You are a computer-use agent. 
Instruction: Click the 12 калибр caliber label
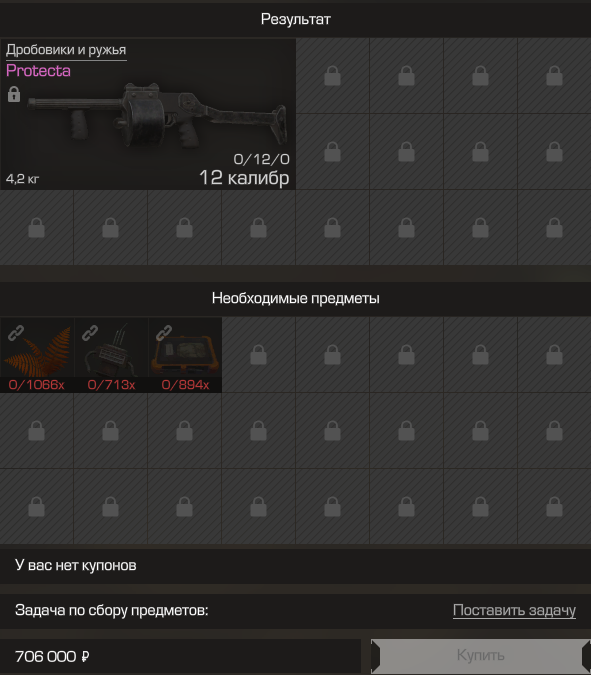[244, 178]
